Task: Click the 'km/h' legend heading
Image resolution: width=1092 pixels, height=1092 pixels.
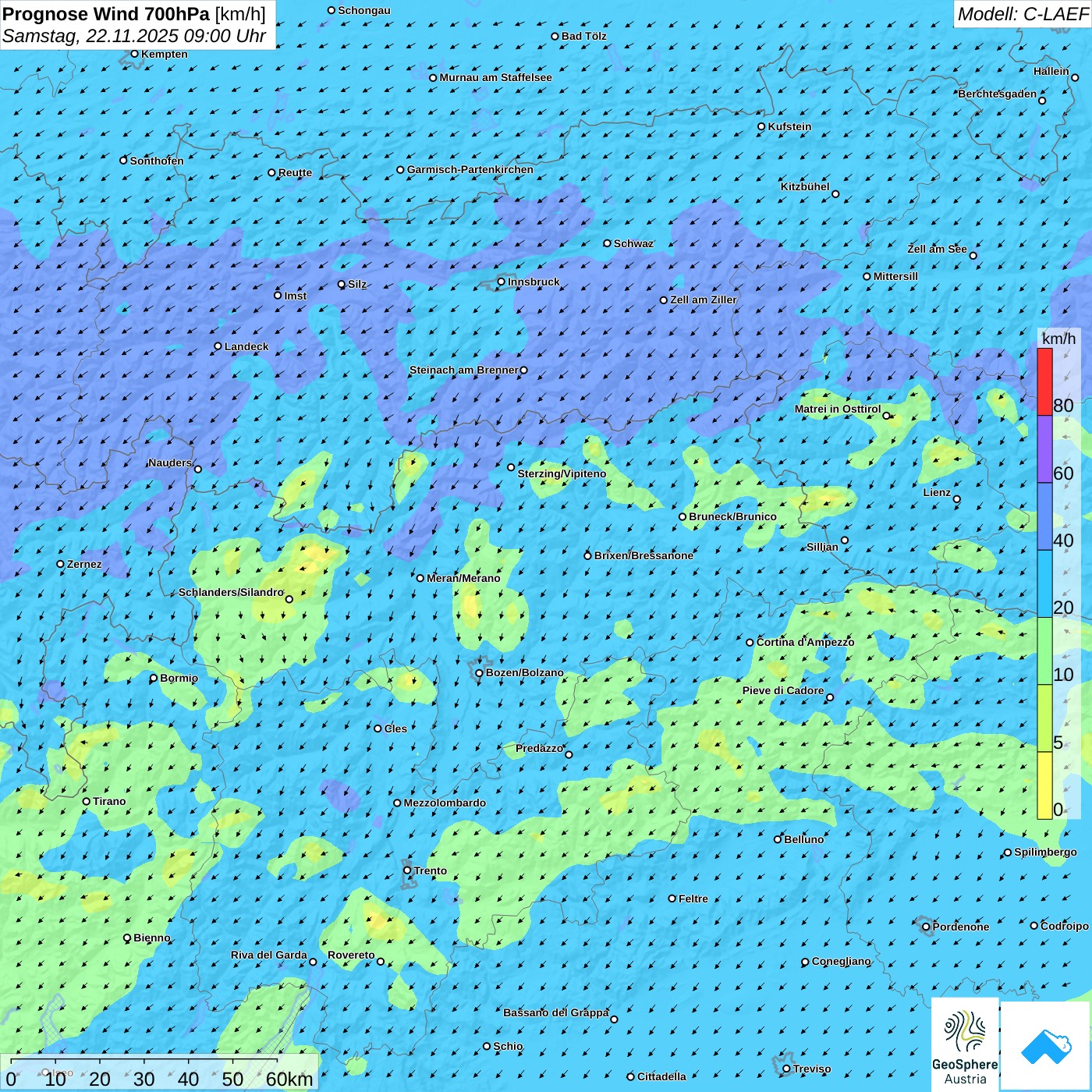Action: (x=1058, y=339)
